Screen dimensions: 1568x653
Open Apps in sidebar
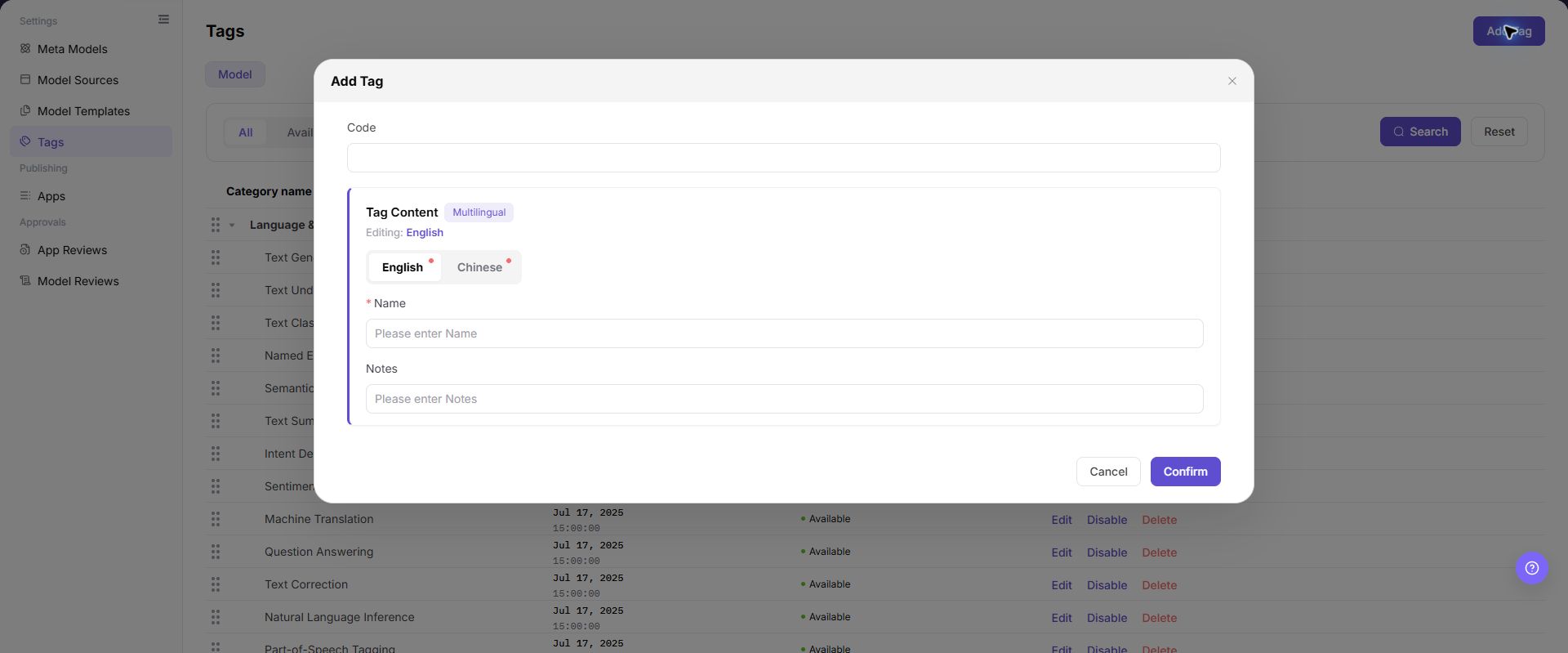(91, 196)
